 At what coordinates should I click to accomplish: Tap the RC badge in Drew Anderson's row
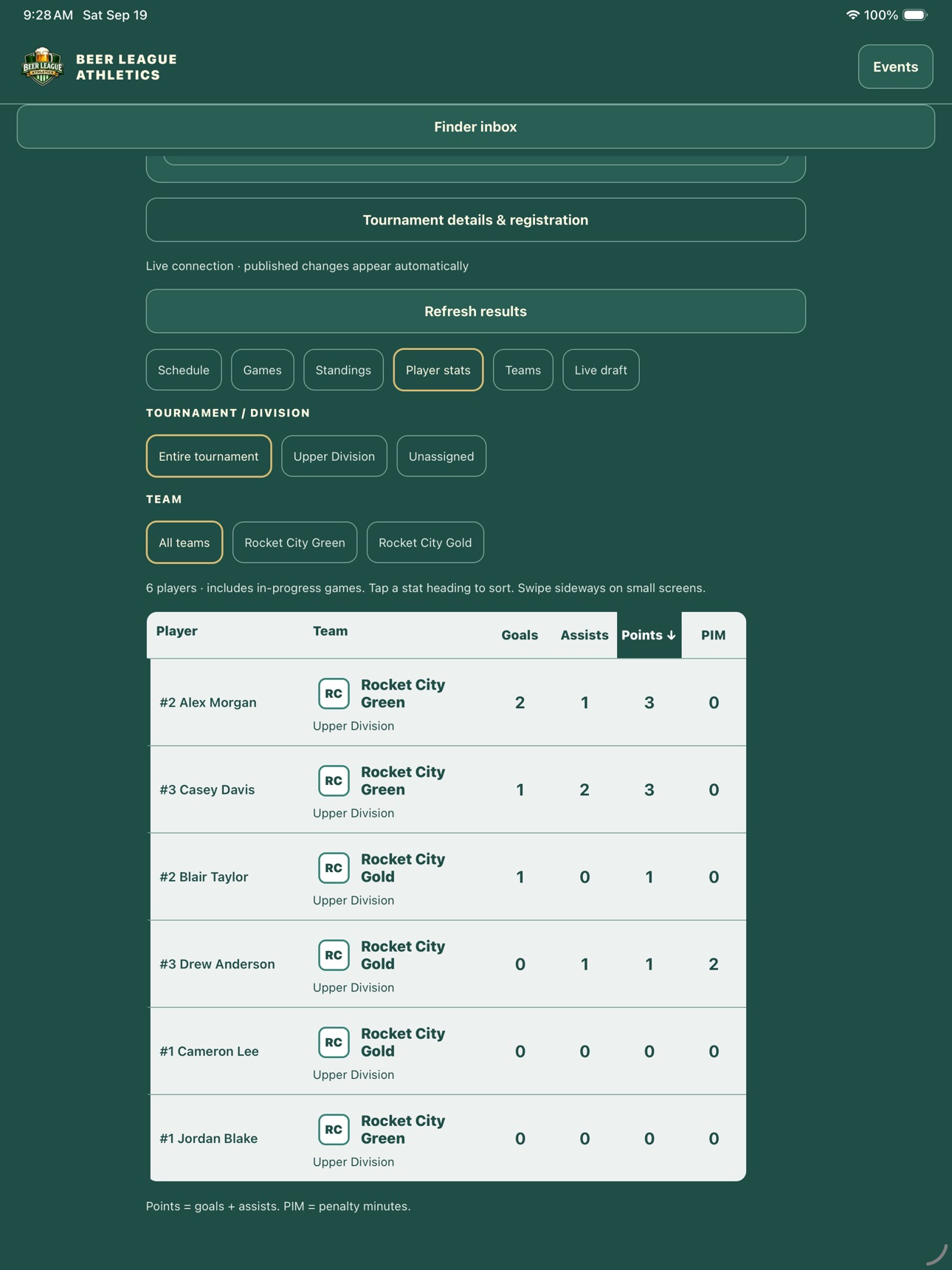(x=334, y=955)
